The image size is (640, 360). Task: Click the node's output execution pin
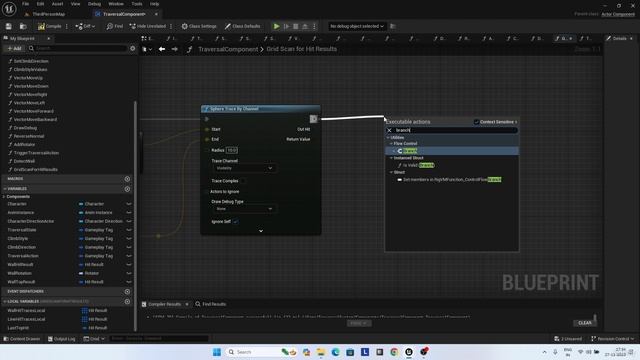click(313, 119)
